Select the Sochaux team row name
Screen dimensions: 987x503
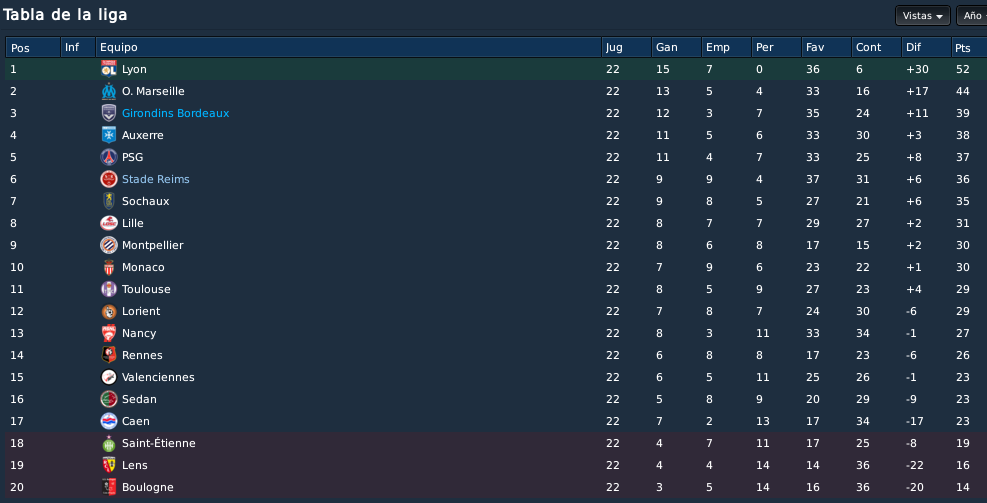pyautogui.click(x=145, y=201)
